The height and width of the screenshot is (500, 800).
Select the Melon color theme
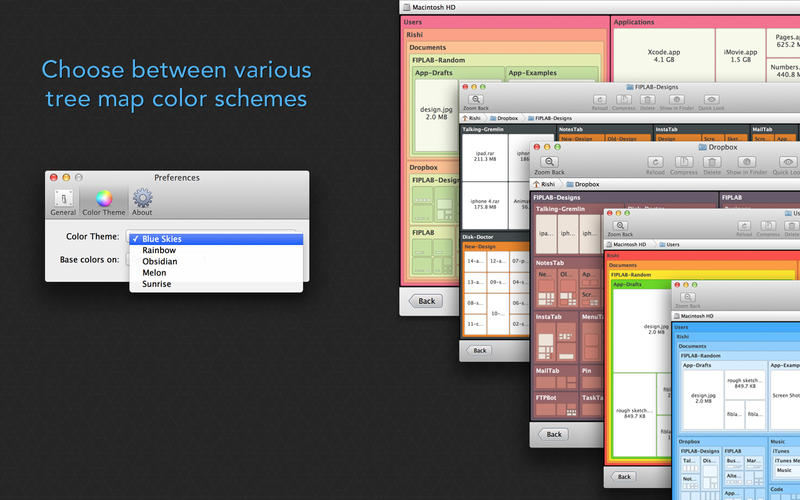tap(216, 272)
